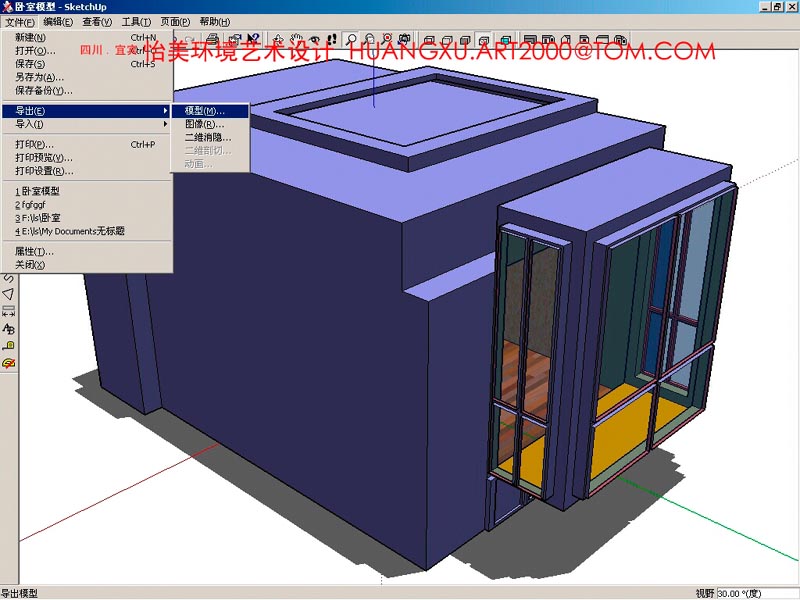Open recent file 2 fgfggf
The height and width of the screenshot is (600, 800).
(87, 205)
